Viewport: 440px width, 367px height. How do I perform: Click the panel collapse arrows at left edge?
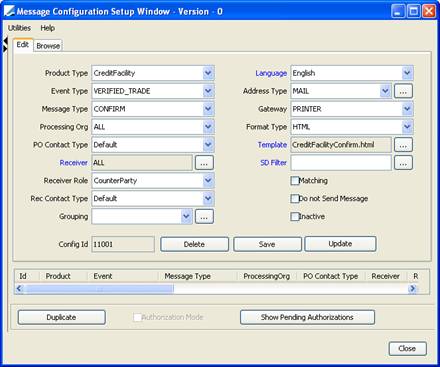coord(5,45)
